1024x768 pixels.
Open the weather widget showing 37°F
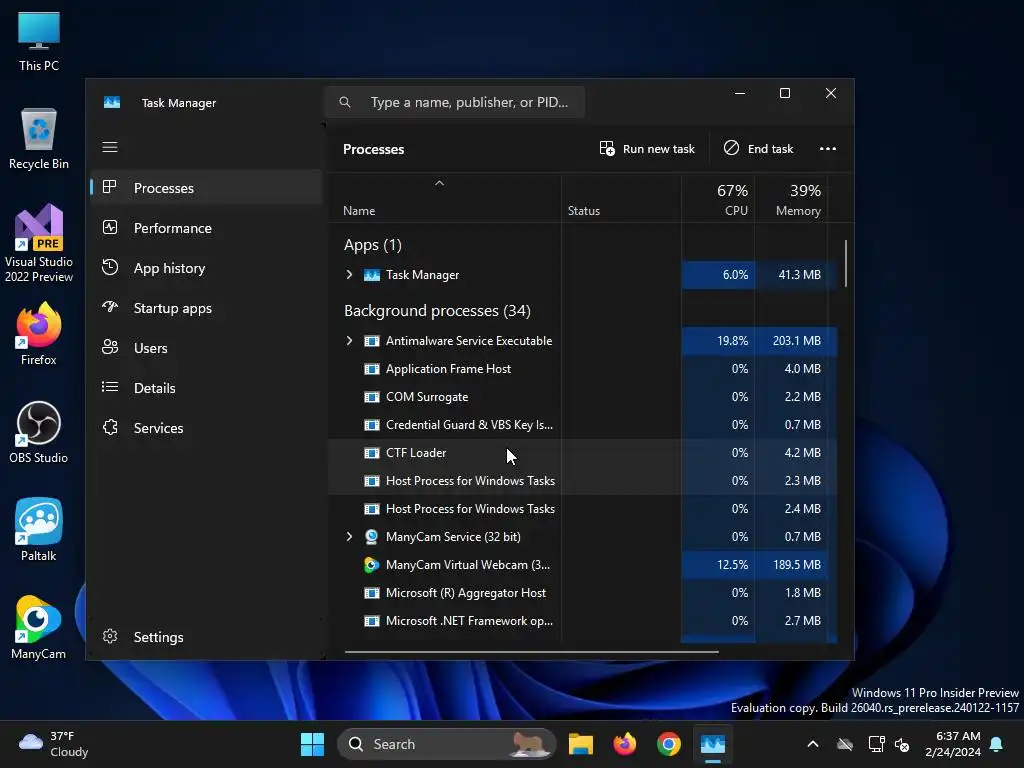click(x=54, y=744)
